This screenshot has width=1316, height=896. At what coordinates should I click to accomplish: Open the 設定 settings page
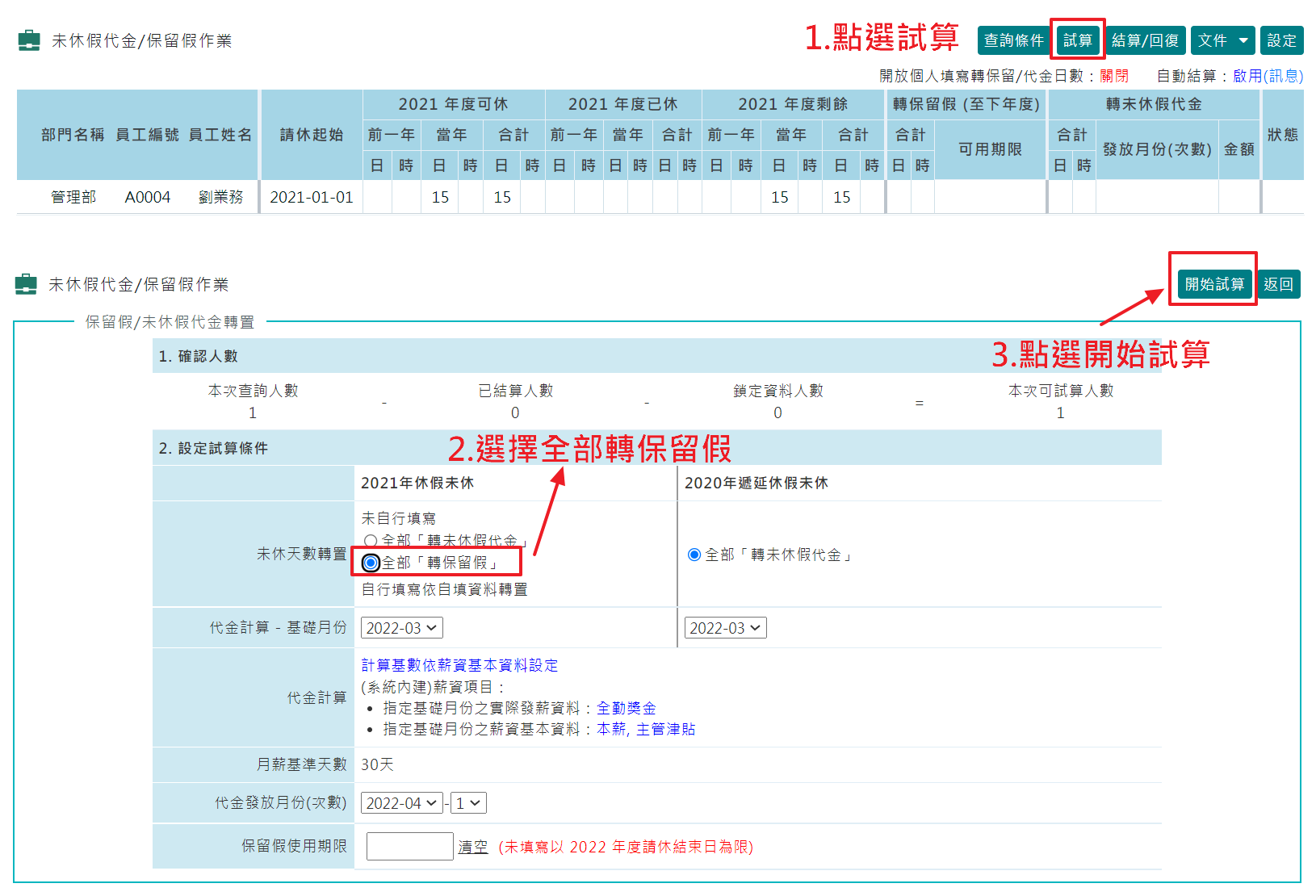point(1281,40)
